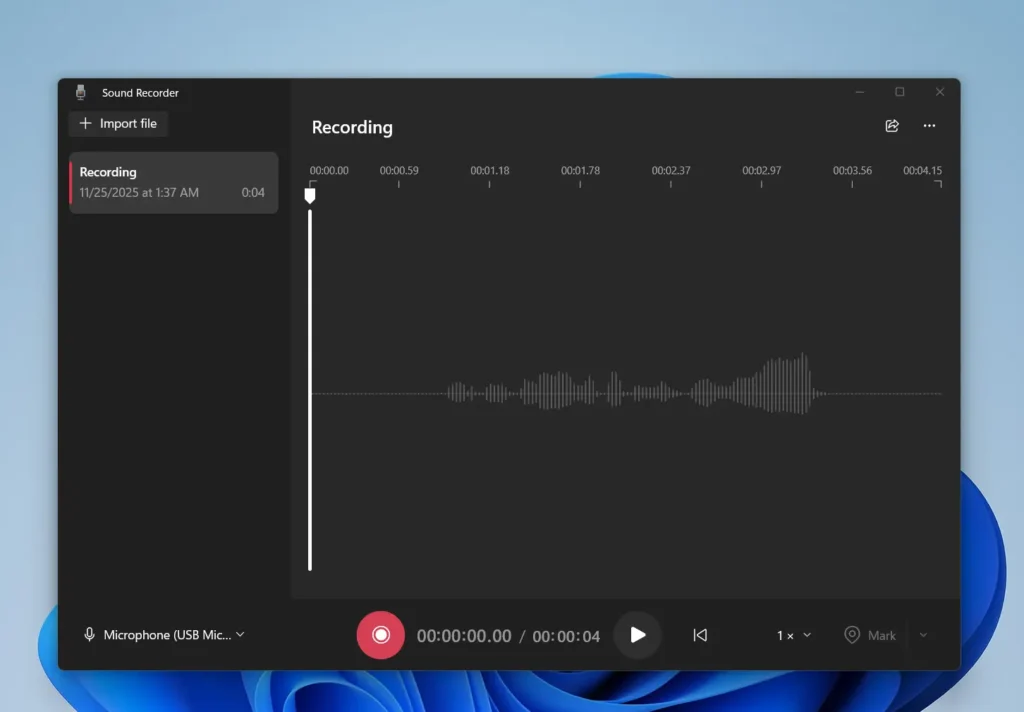
Task: Click the skip-to-beginning icon
Action: (x=700, y=635)
